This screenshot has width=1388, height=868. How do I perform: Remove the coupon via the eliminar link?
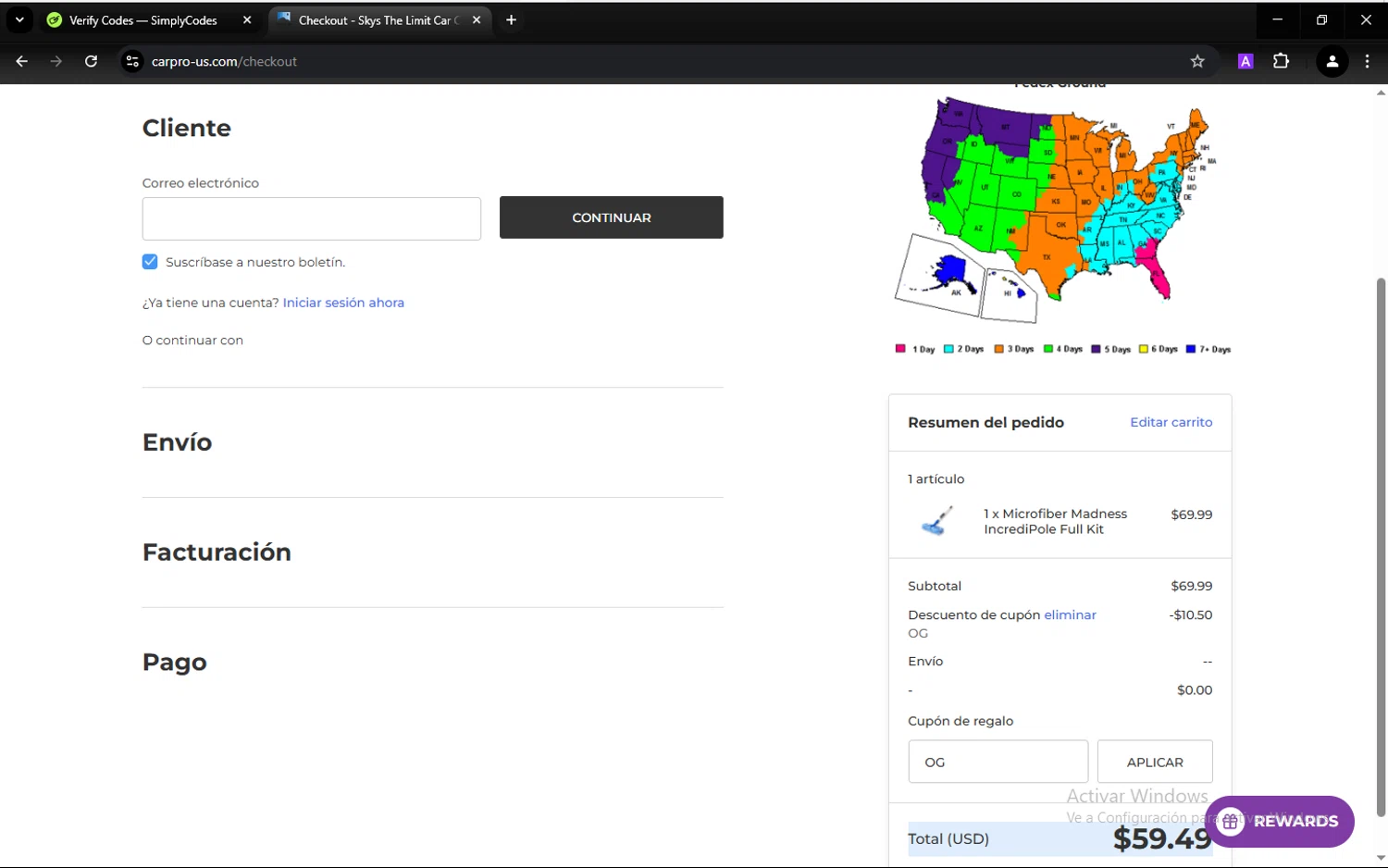pyautogui.click(x=1070, y=614)
